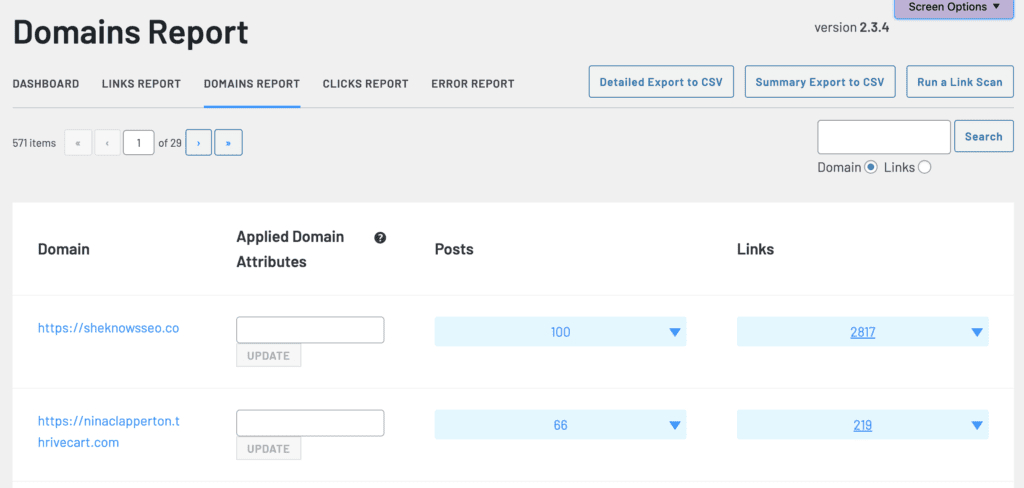Click the Applied Domain Attributes column header

291,249
